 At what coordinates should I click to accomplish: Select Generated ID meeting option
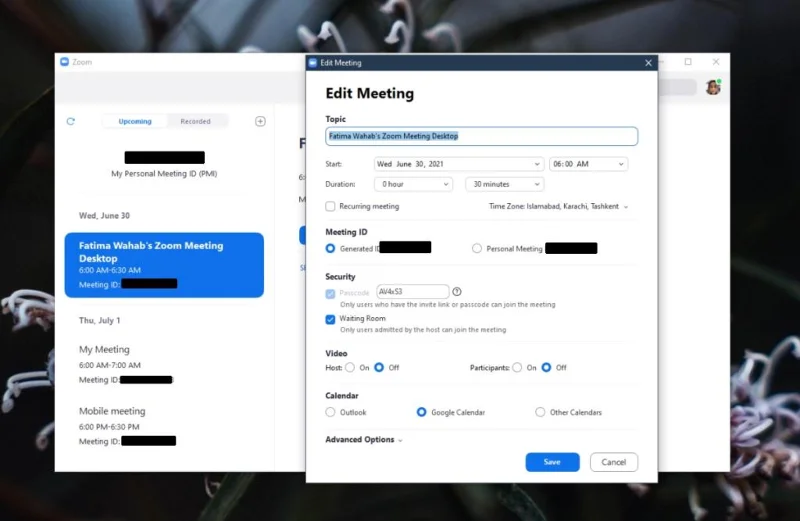[x=330, y=249]
